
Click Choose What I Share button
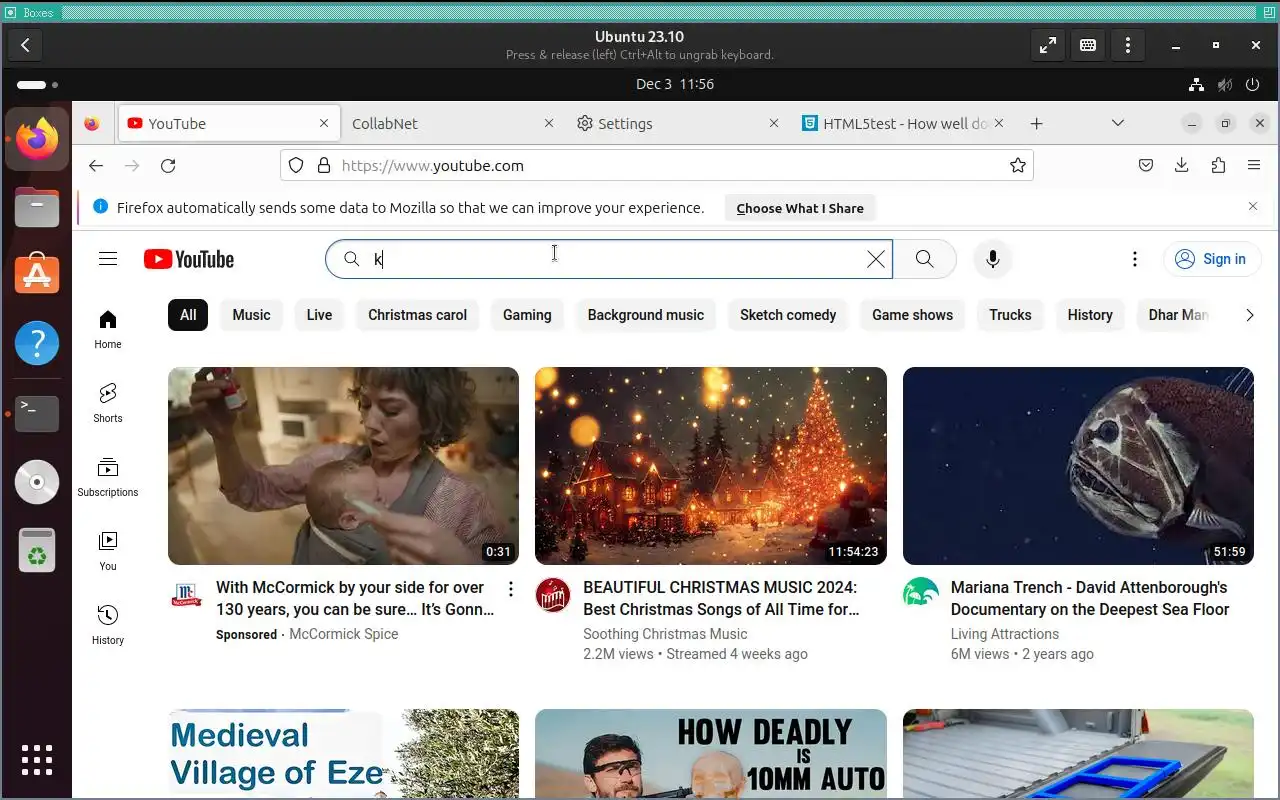point(800,208)
